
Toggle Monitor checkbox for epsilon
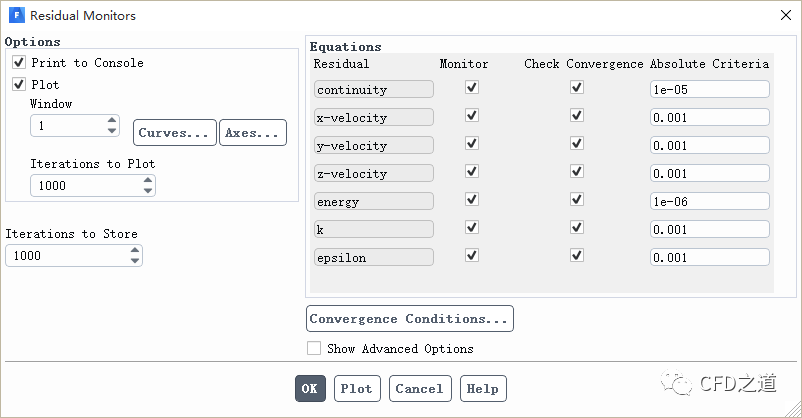click(472, 256)
